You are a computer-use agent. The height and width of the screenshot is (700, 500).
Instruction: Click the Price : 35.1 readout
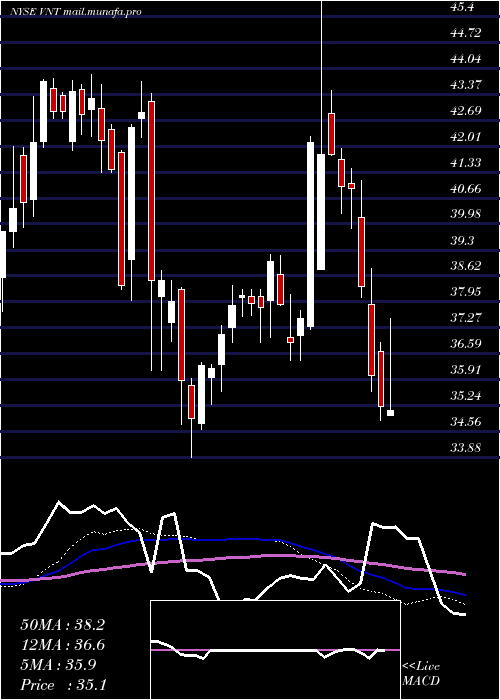[x=63, y=684]
